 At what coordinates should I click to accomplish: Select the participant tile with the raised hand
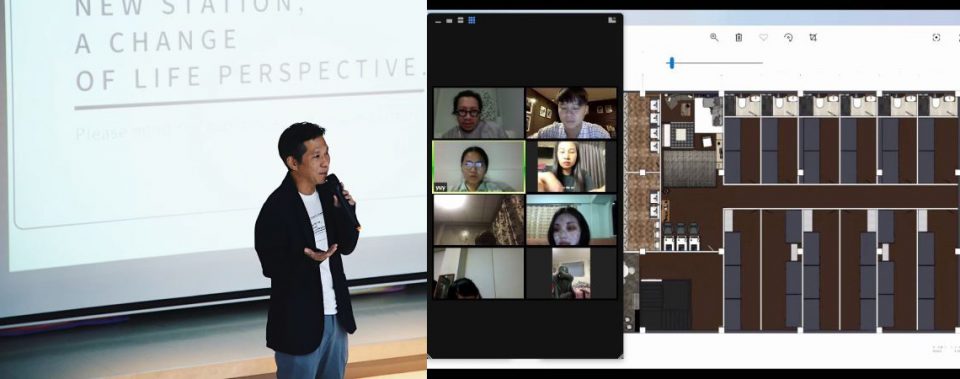(x=571, y=167)
